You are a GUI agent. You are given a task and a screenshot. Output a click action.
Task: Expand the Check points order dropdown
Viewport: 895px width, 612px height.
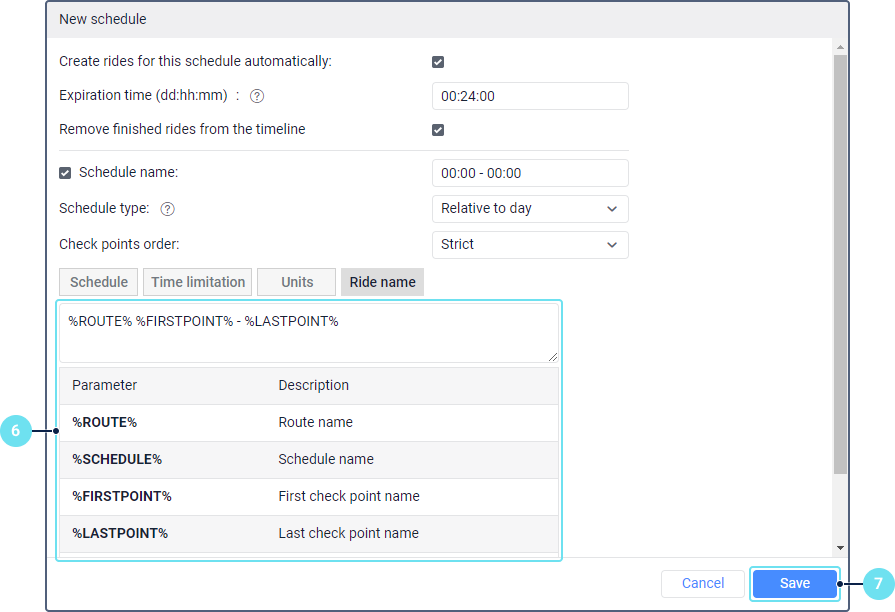pyautogui.click(x=529, y=245)
